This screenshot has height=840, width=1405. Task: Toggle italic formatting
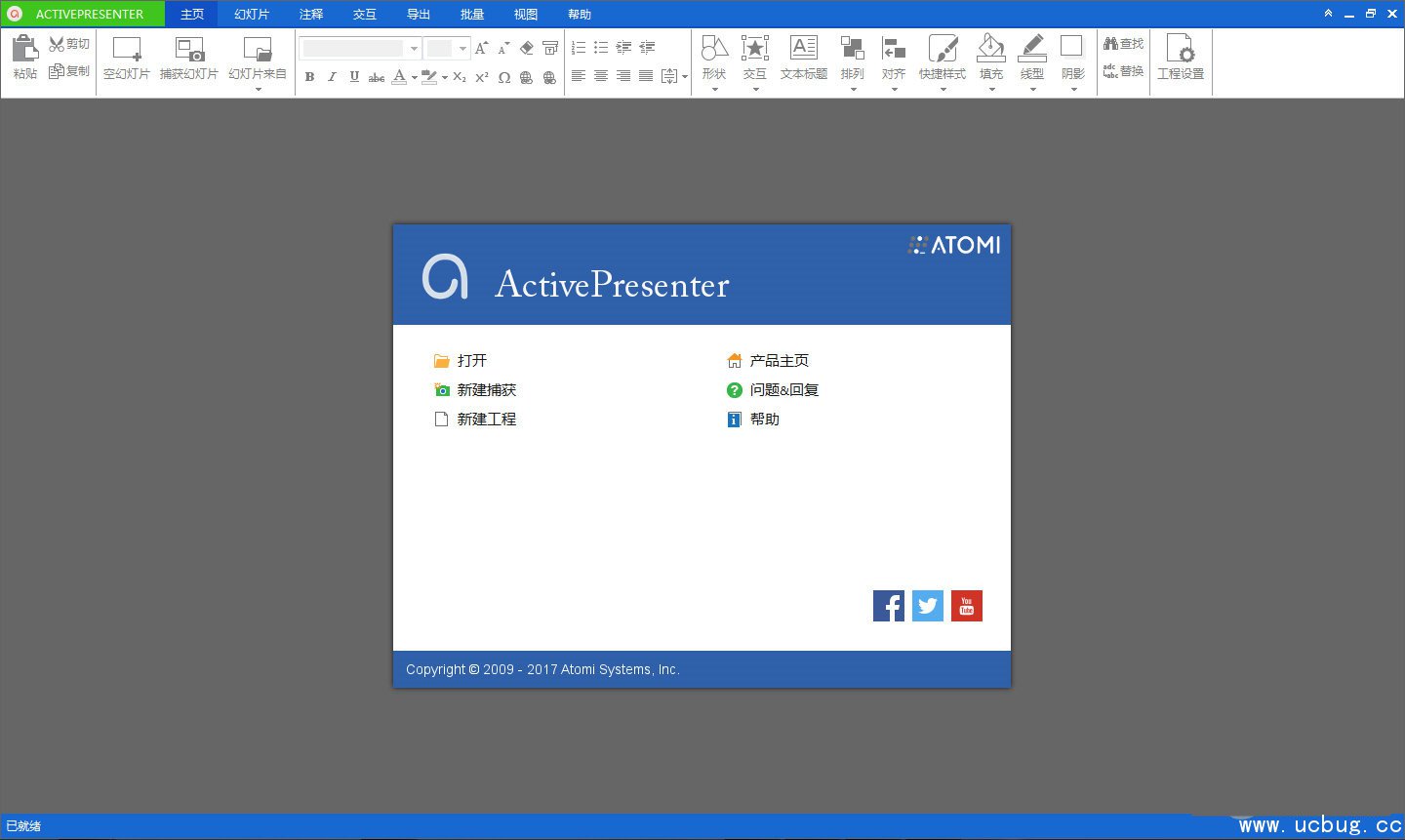tap(332, 77)
